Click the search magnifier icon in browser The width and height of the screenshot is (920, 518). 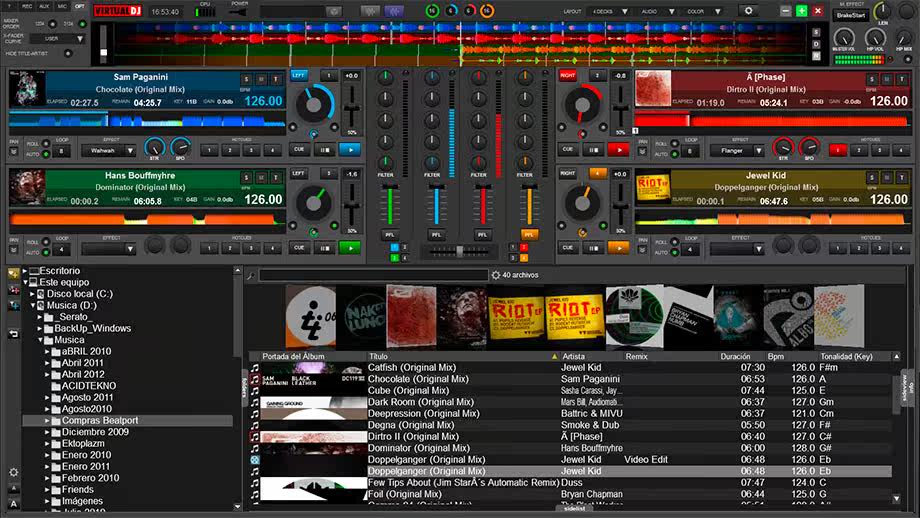pyautogui.click(x=251, y=275)
